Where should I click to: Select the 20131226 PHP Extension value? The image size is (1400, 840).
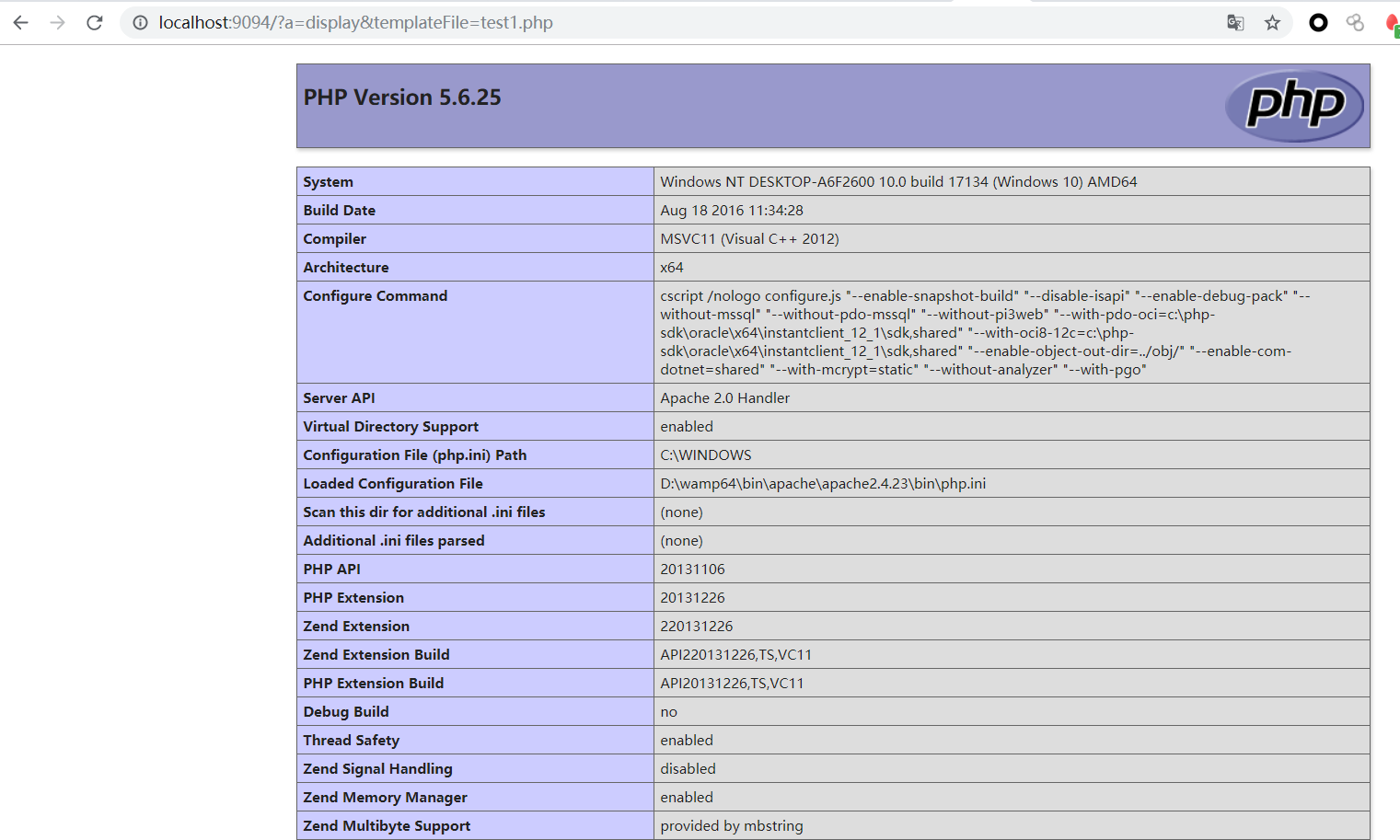pyautogui.click(x=692, y=598)
